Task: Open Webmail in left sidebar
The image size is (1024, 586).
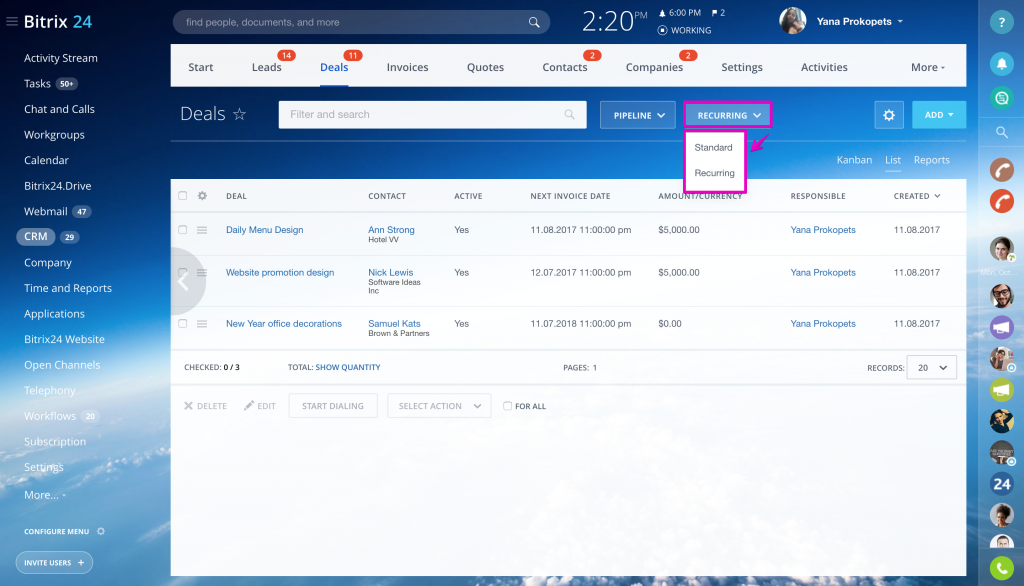Action: 46,212
